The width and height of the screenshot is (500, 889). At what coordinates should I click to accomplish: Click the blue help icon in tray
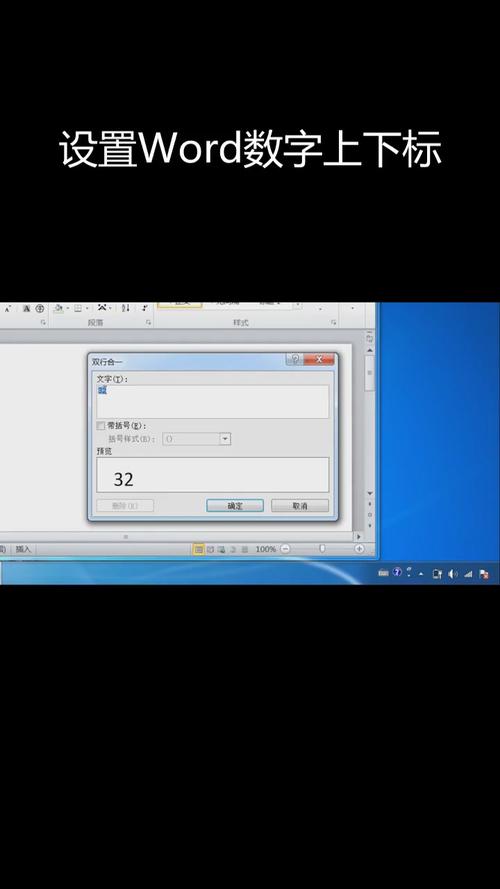click(397, 572)
